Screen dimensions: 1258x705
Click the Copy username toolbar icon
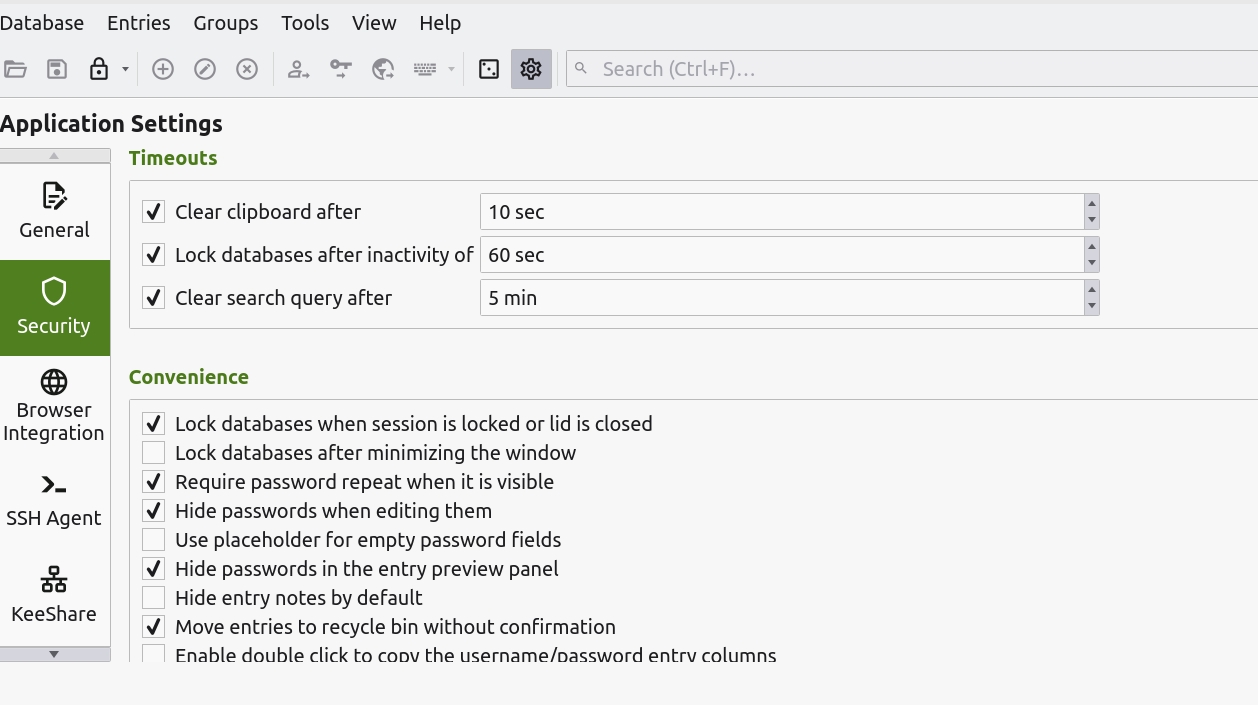point(298,69)
